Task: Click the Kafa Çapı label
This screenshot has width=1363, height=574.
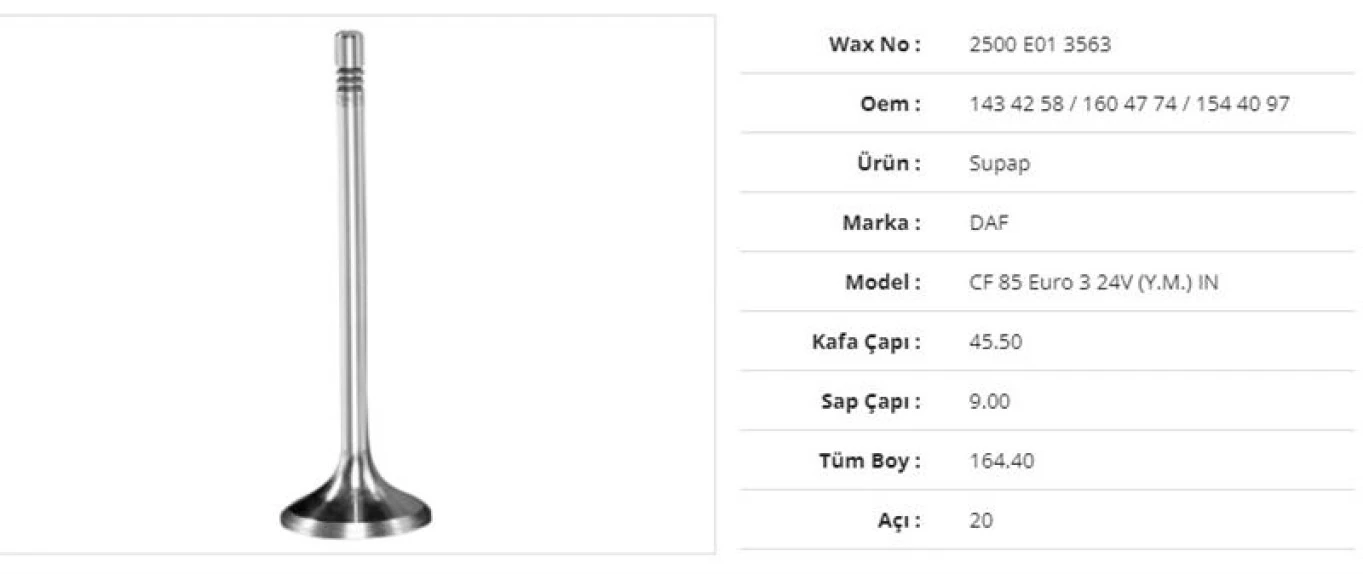Action: pyautogui.click(x=866, y=342)
